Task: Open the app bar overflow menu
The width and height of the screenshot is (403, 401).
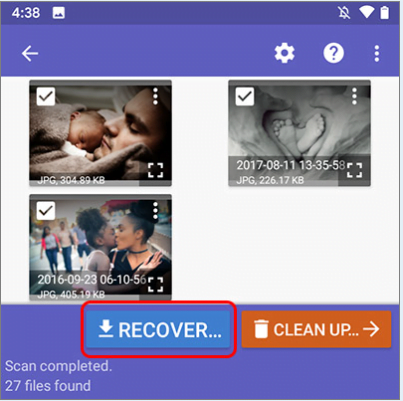Action: 377,53
